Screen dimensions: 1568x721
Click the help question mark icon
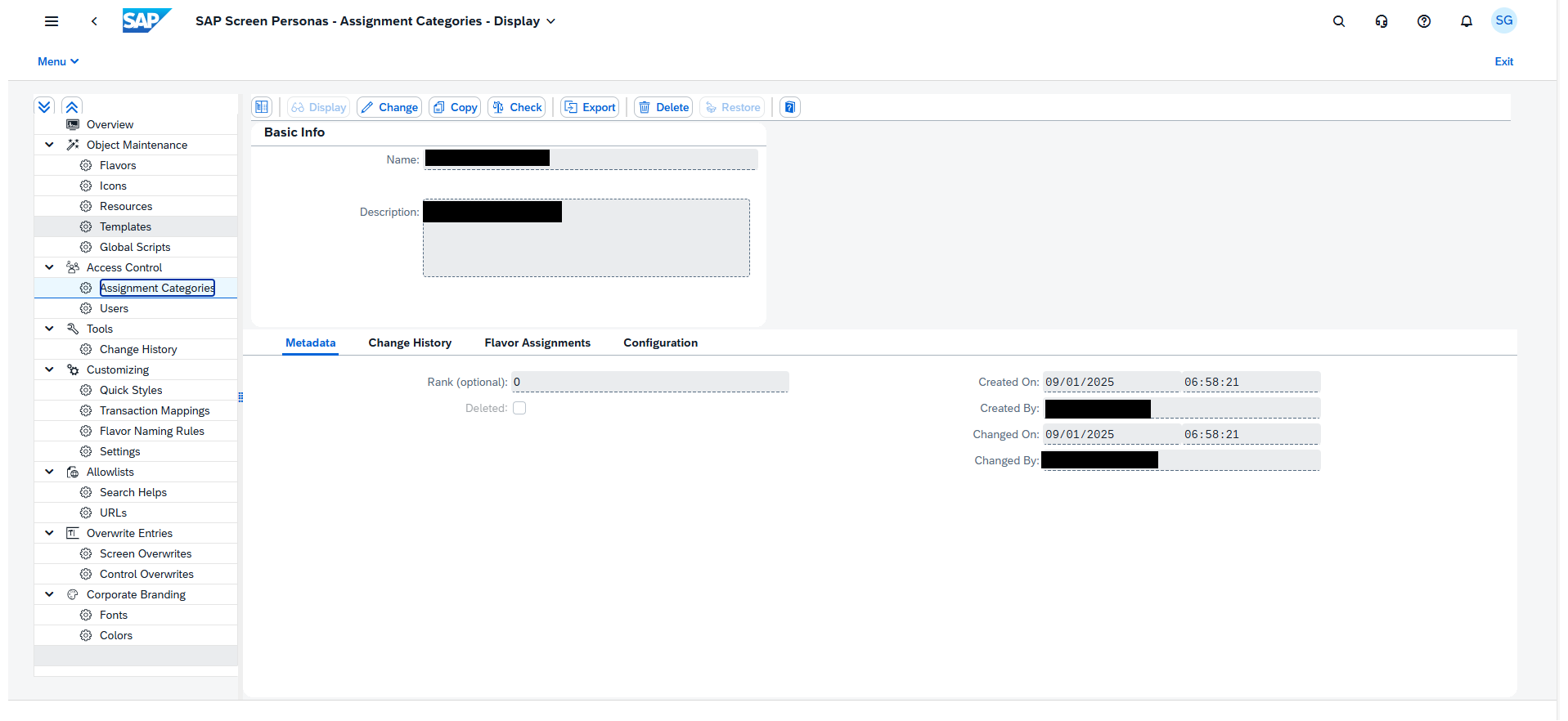coord(1423,21)
